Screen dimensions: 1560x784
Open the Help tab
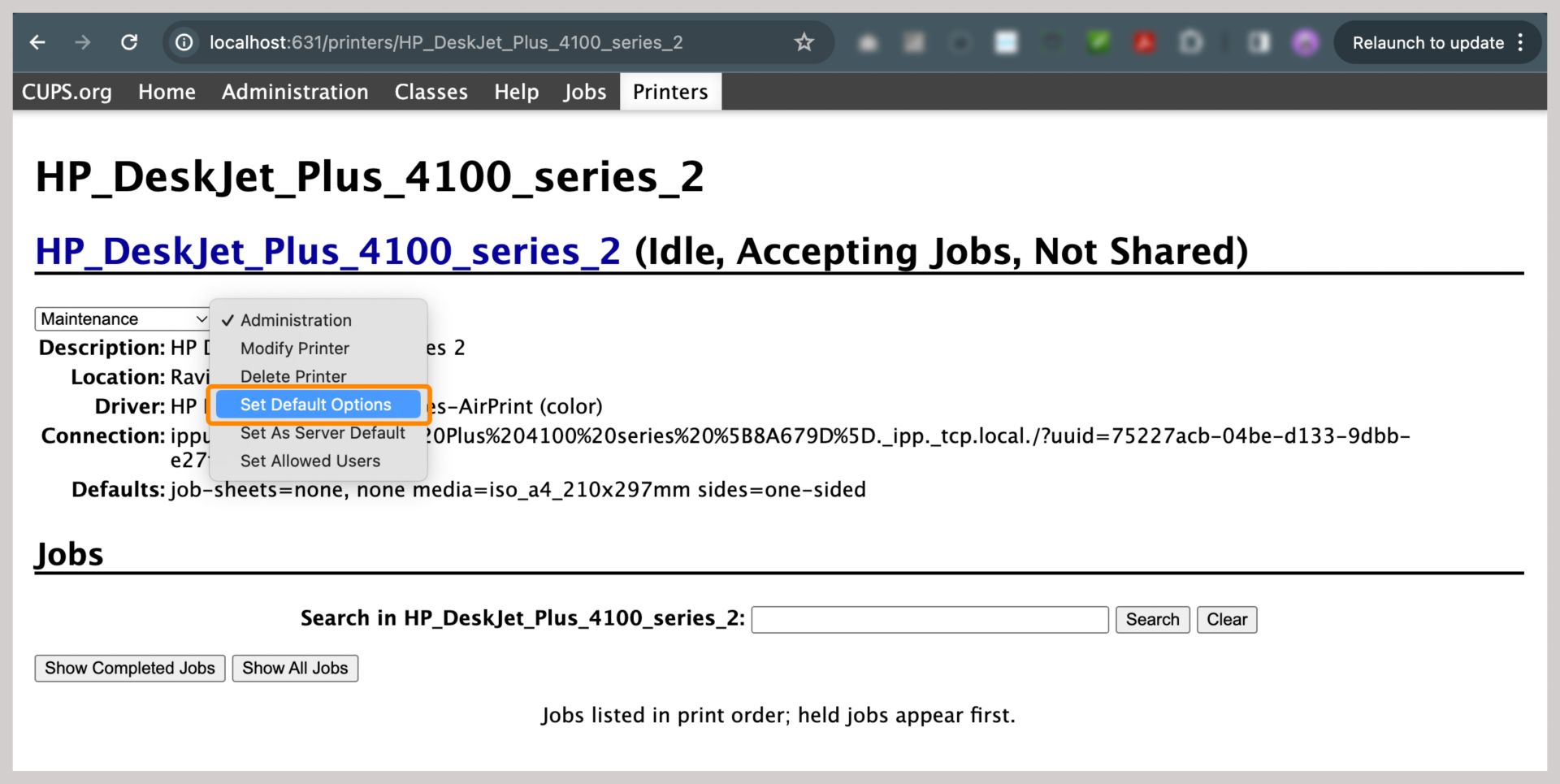click(x=516, y=92)
